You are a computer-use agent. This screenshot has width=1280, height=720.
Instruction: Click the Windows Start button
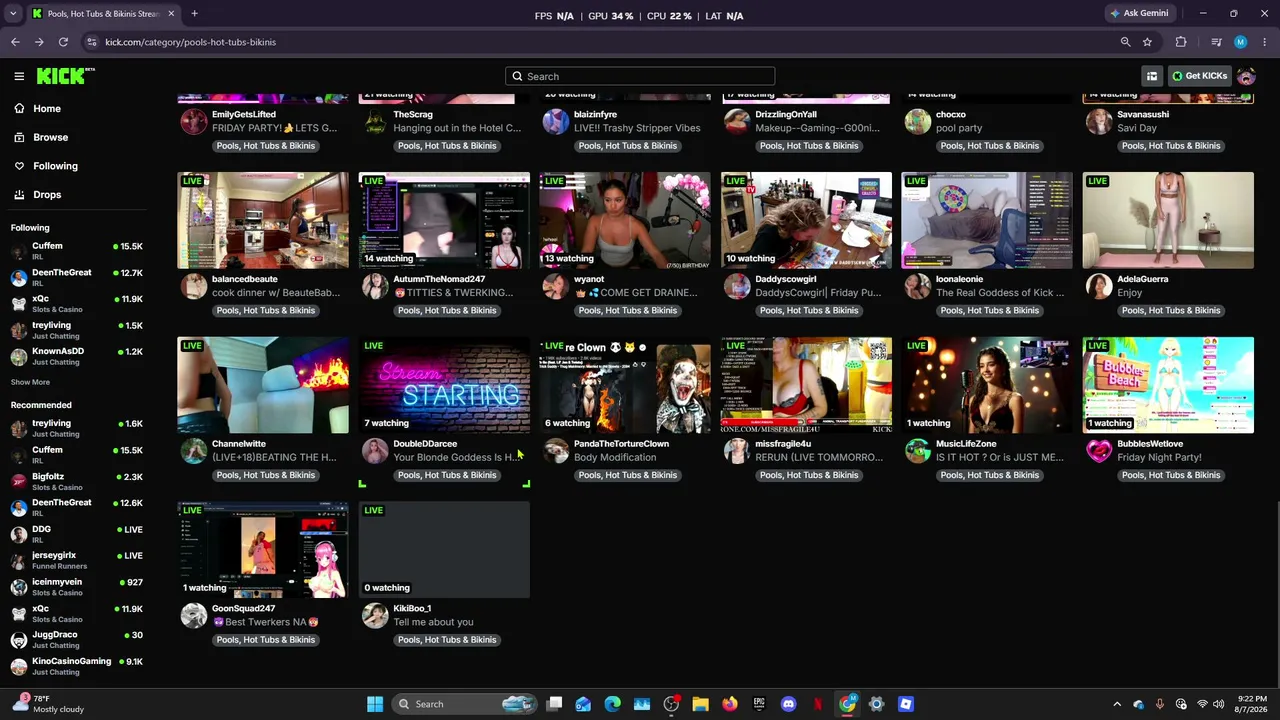[375, 704]
